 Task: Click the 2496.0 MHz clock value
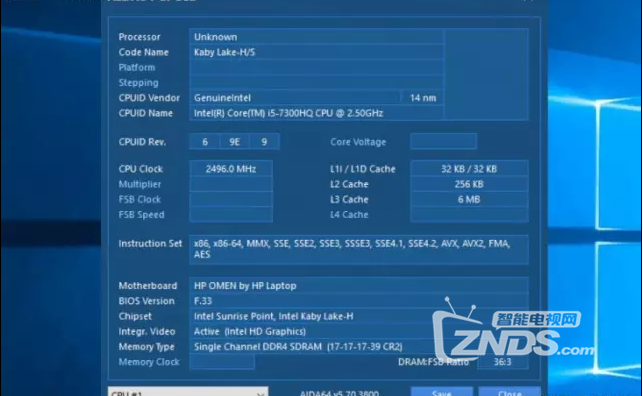pyautogui.click(x=231, y=169)
